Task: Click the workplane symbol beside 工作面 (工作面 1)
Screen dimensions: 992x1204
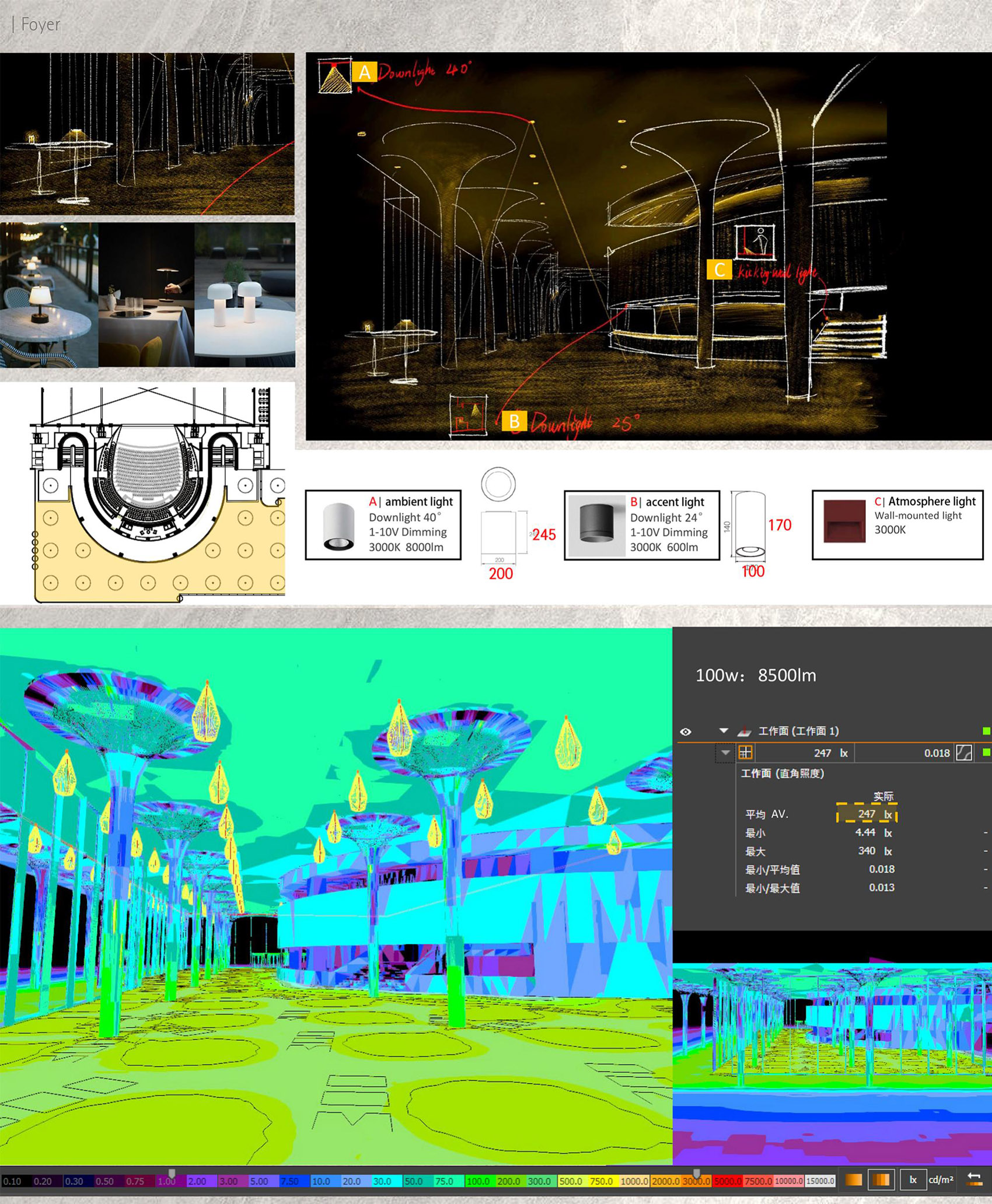Action: coord(746,732)
